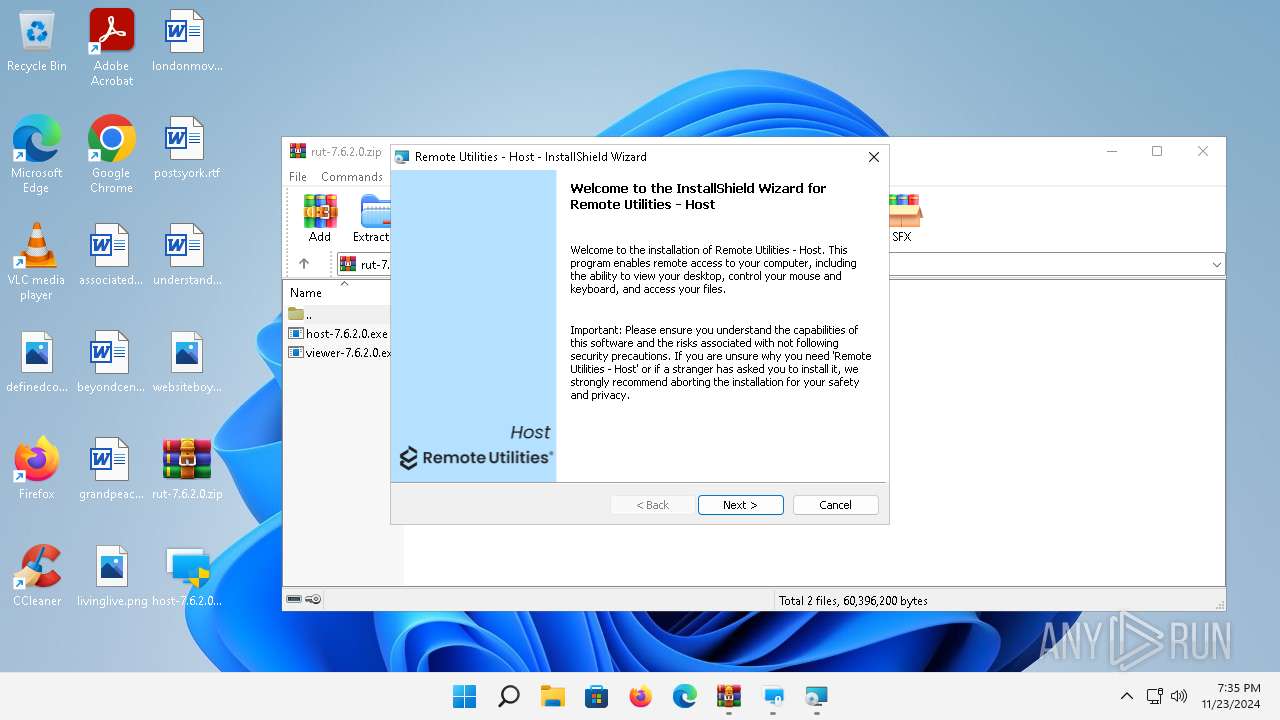
Task: Launch VLC media player desktop shortcut
Action: (37, 262)
